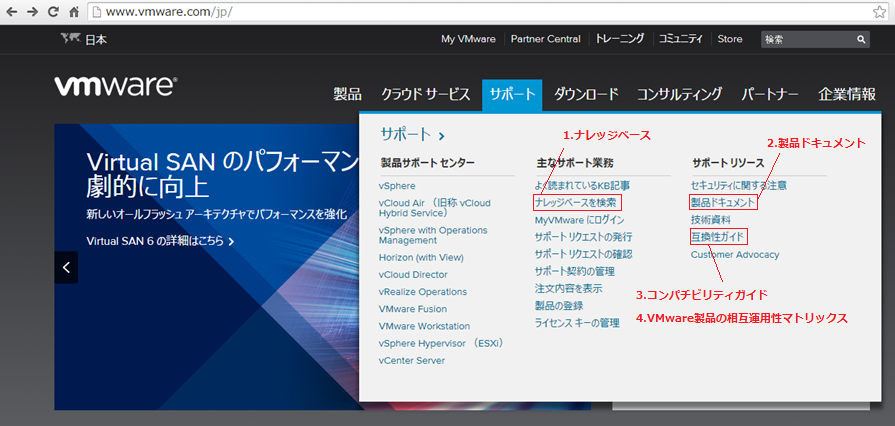The width and height of the screenshot is (895, 426).
Task: Click ナレッジベースを検索 link
Action: point(577,203)
